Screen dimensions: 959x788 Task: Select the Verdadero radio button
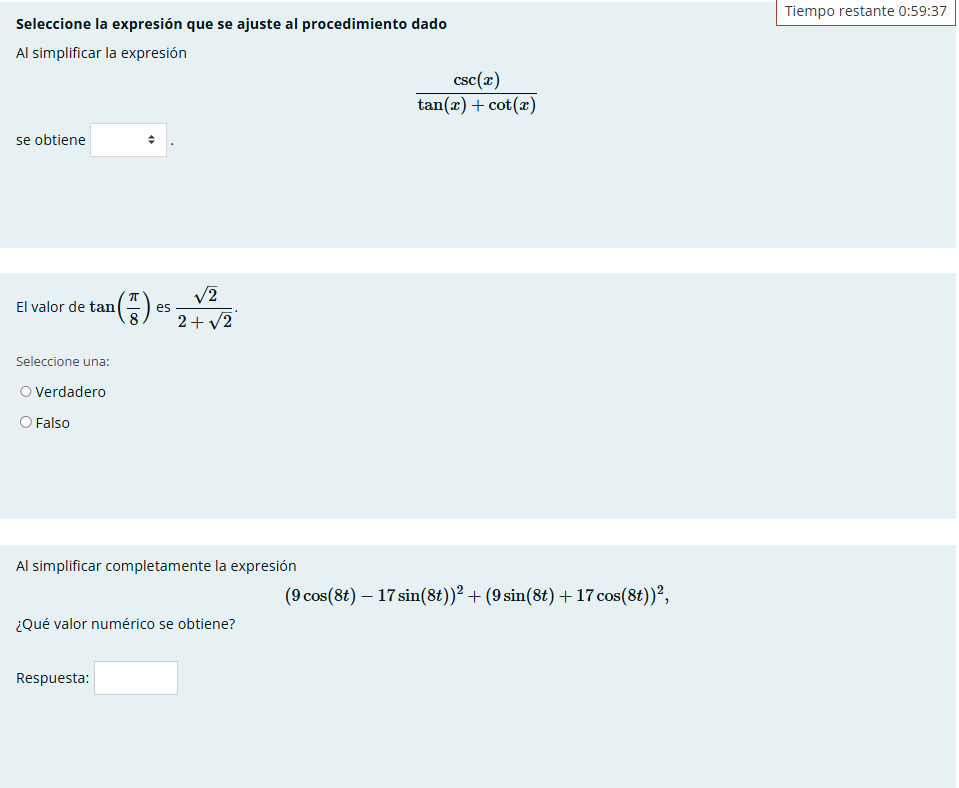pos(26,392)
